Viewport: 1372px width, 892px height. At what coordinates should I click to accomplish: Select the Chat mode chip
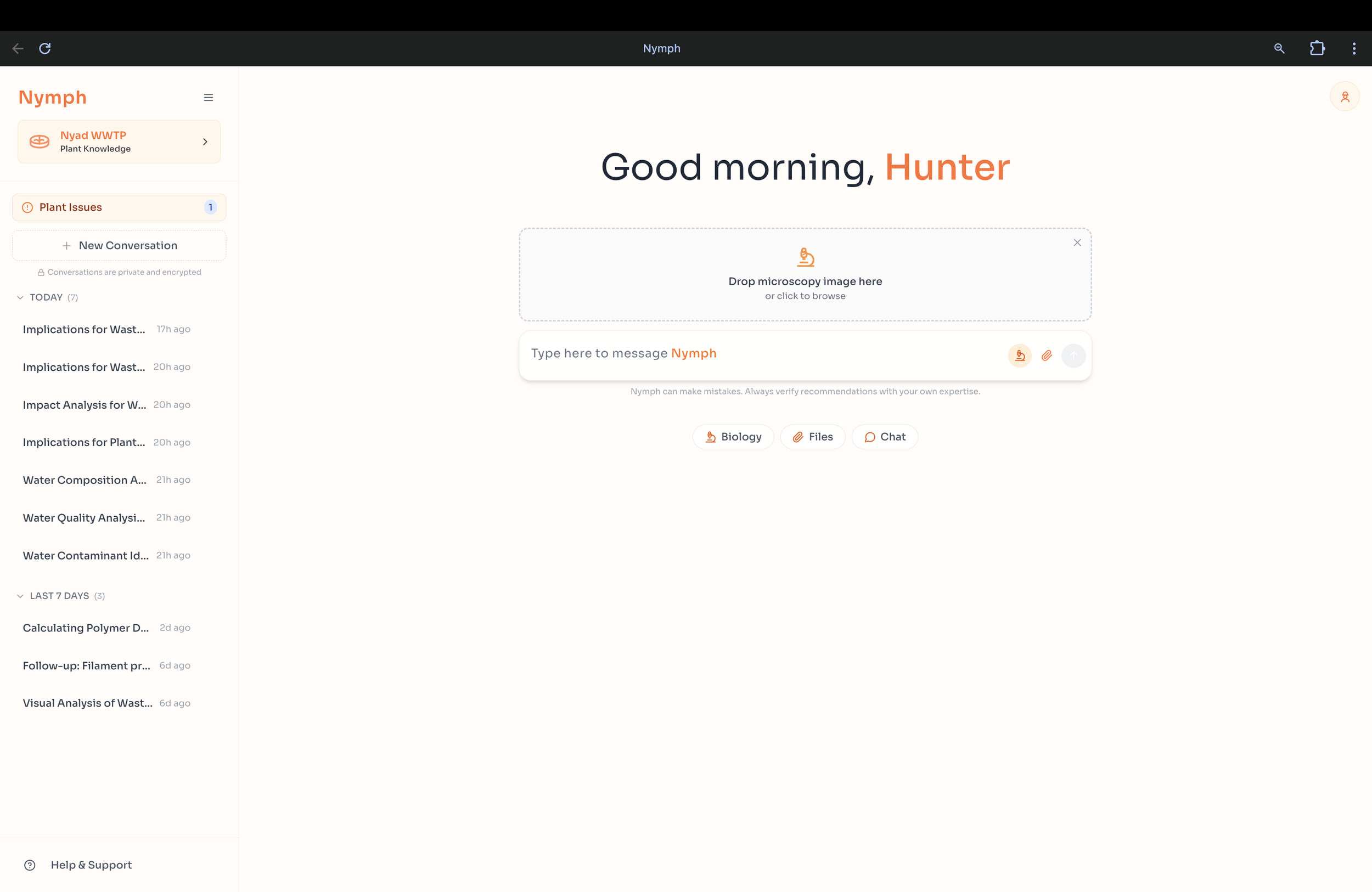[x=884, y=437]
